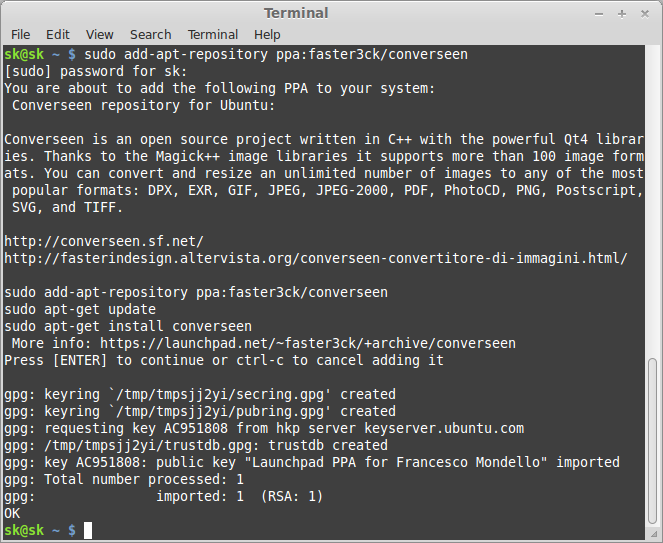Open the Terminal menu
Screen dimensions: 663x543
click(213, 34)
